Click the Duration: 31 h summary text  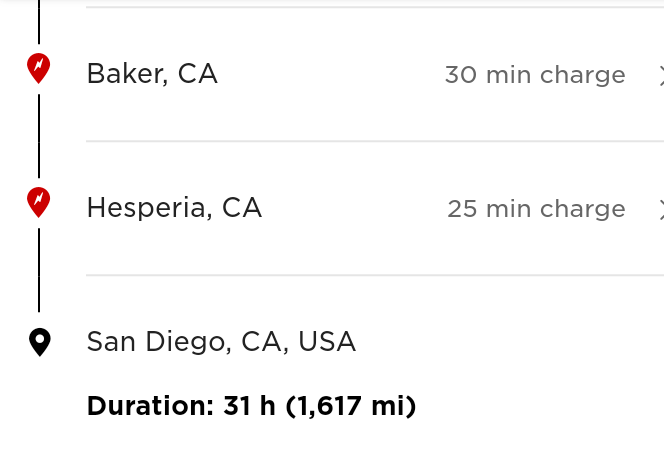251,406
